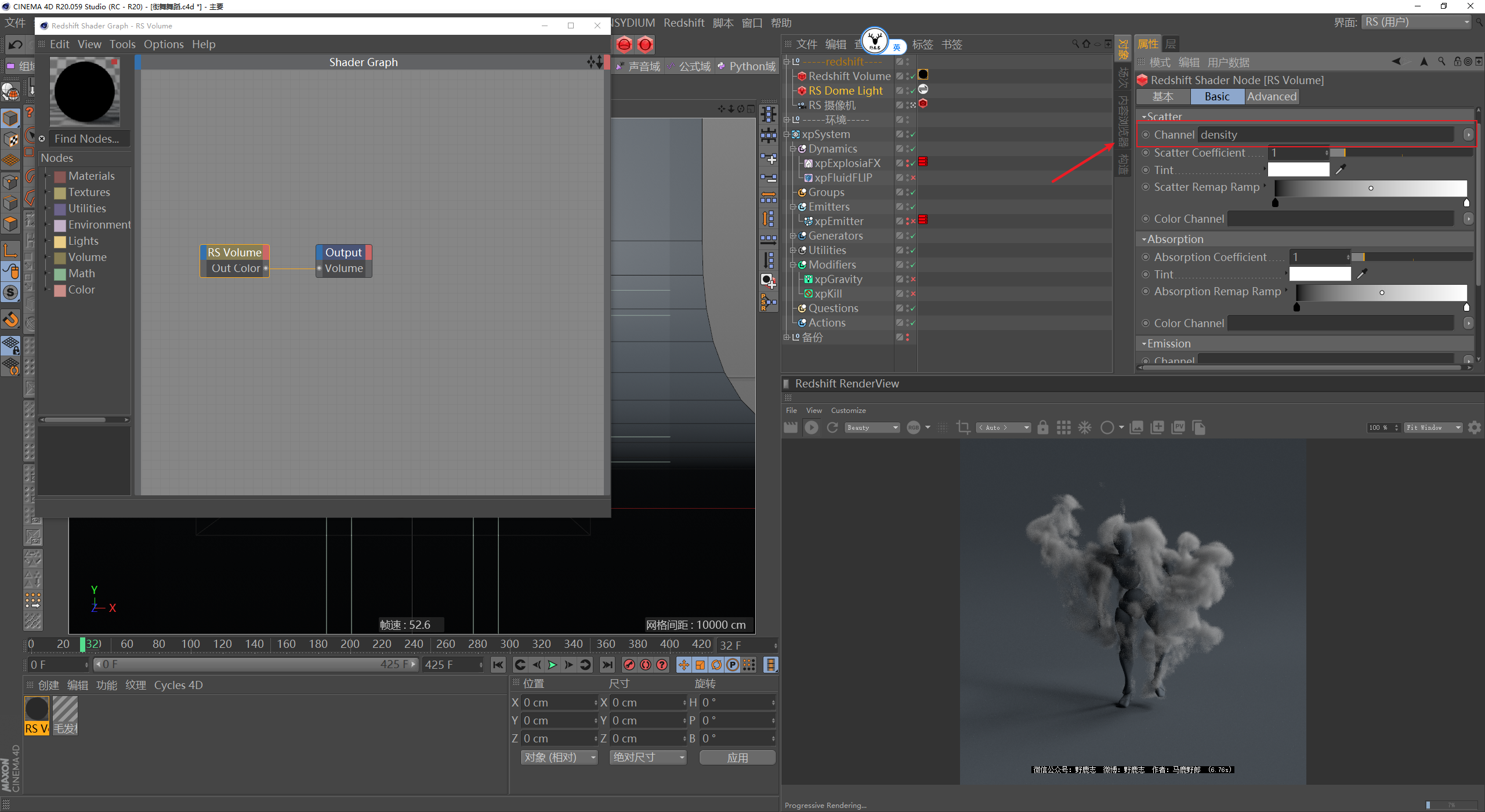Toggle xpGravity enable mark
Screen dimensions: 1485x812
[x=912, y=280]
